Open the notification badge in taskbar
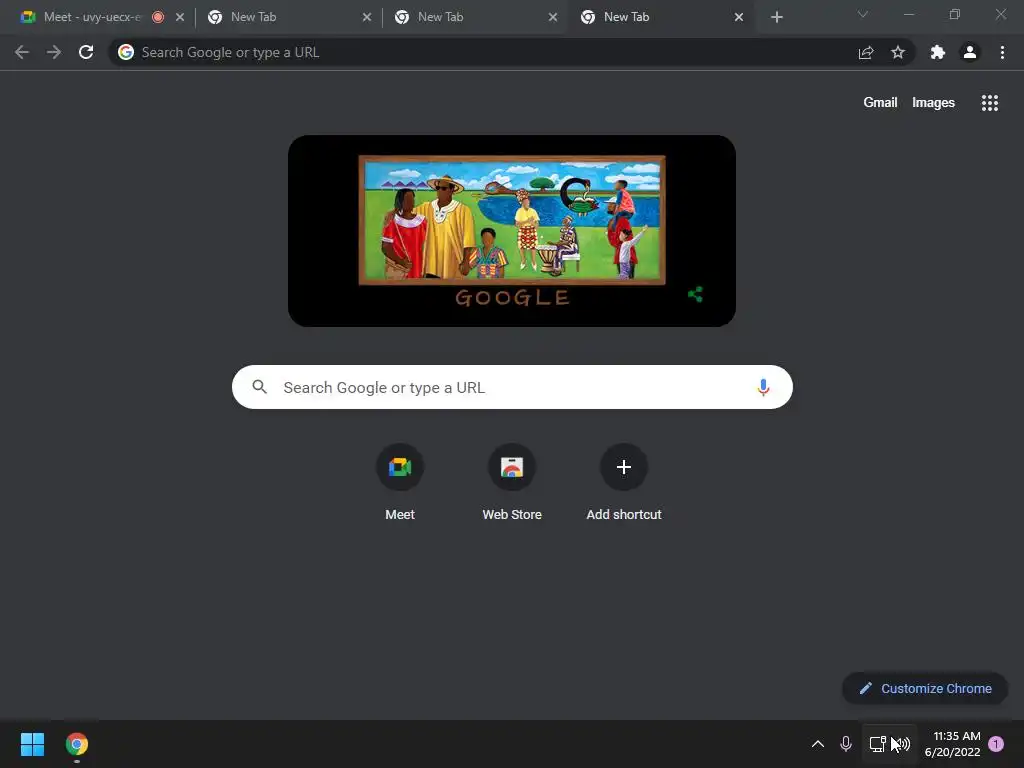 996,744
